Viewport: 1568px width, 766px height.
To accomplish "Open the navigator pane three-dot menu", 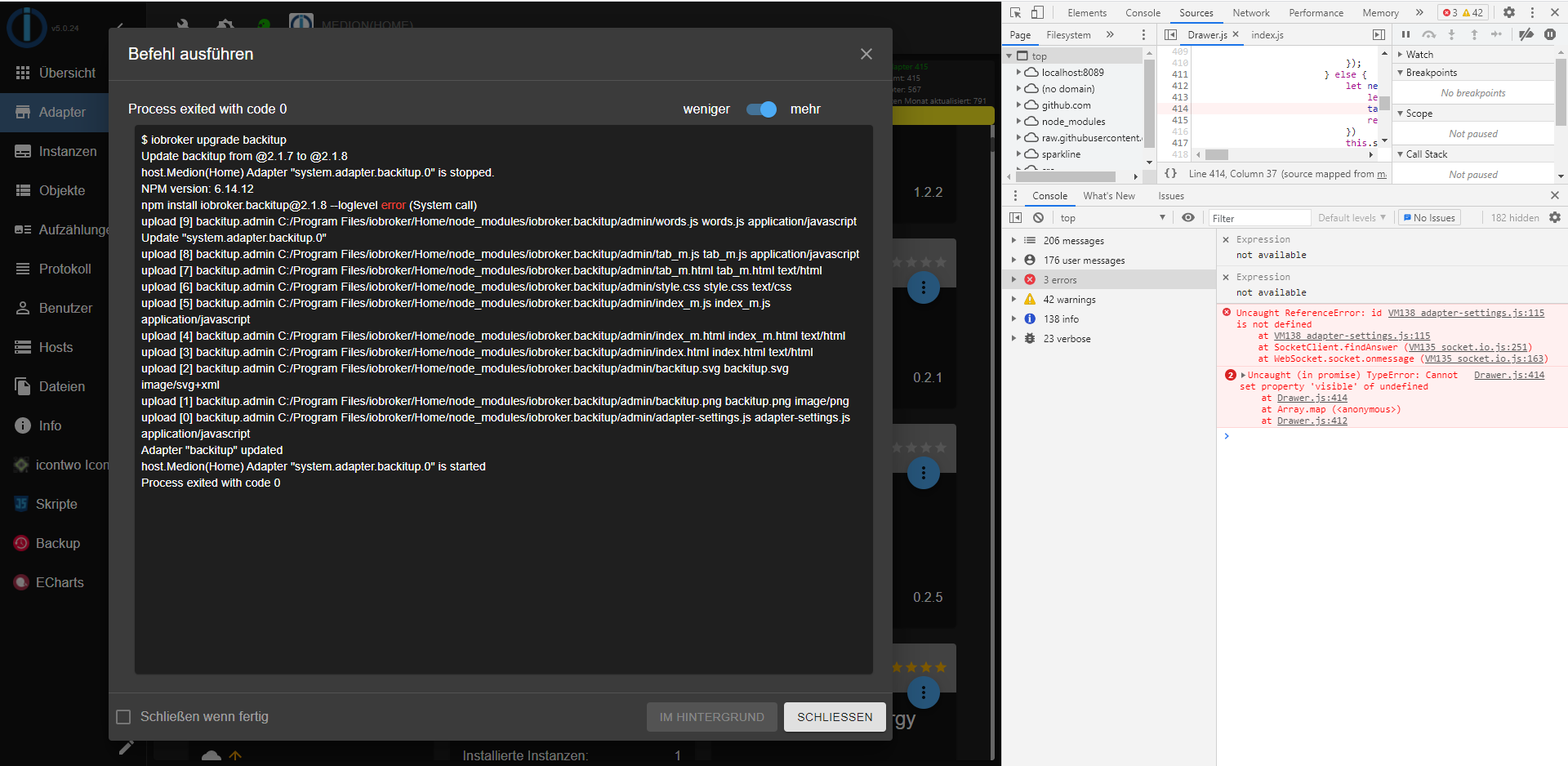I will click(1143, 34).
